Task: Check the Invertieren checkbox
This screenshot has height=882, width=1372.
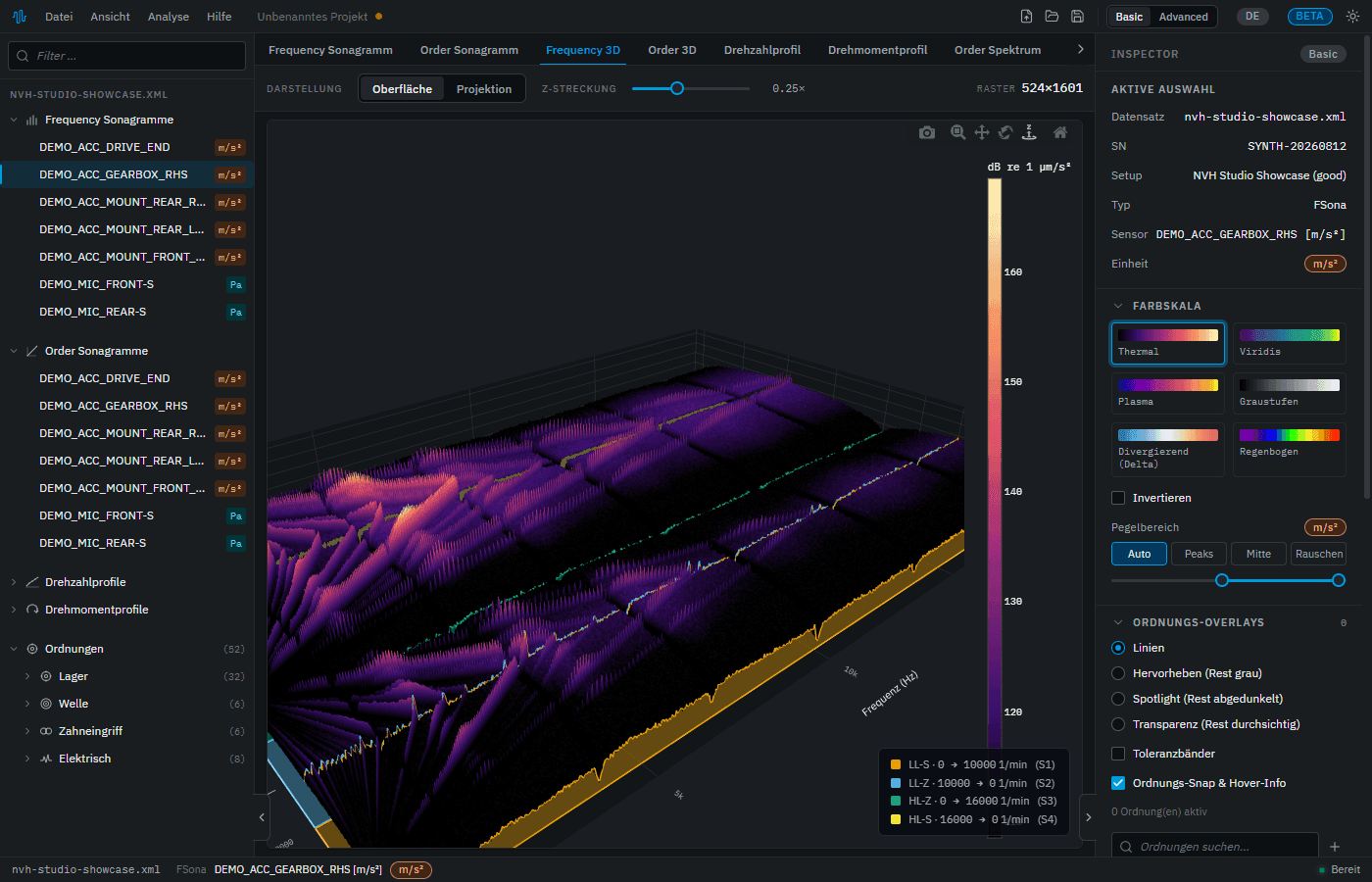Action: click(x=1118, y=498)
